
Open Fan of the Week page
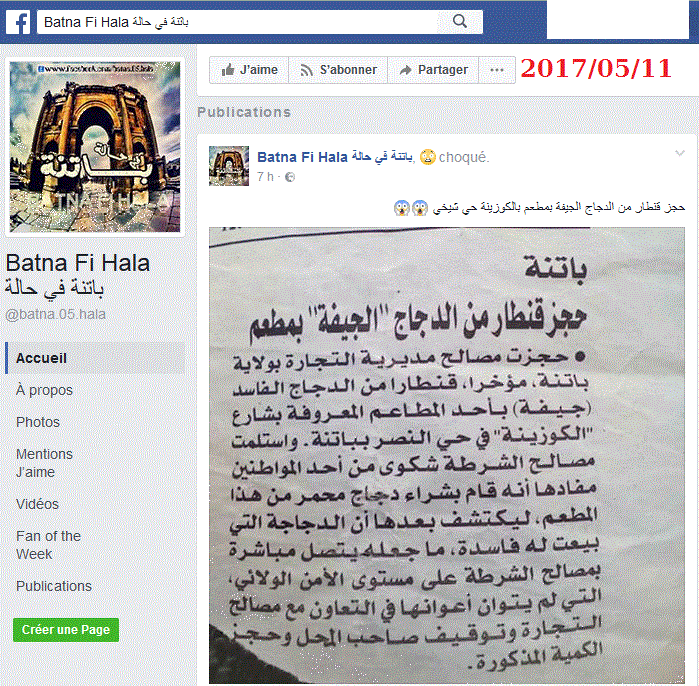click(48, 545)
